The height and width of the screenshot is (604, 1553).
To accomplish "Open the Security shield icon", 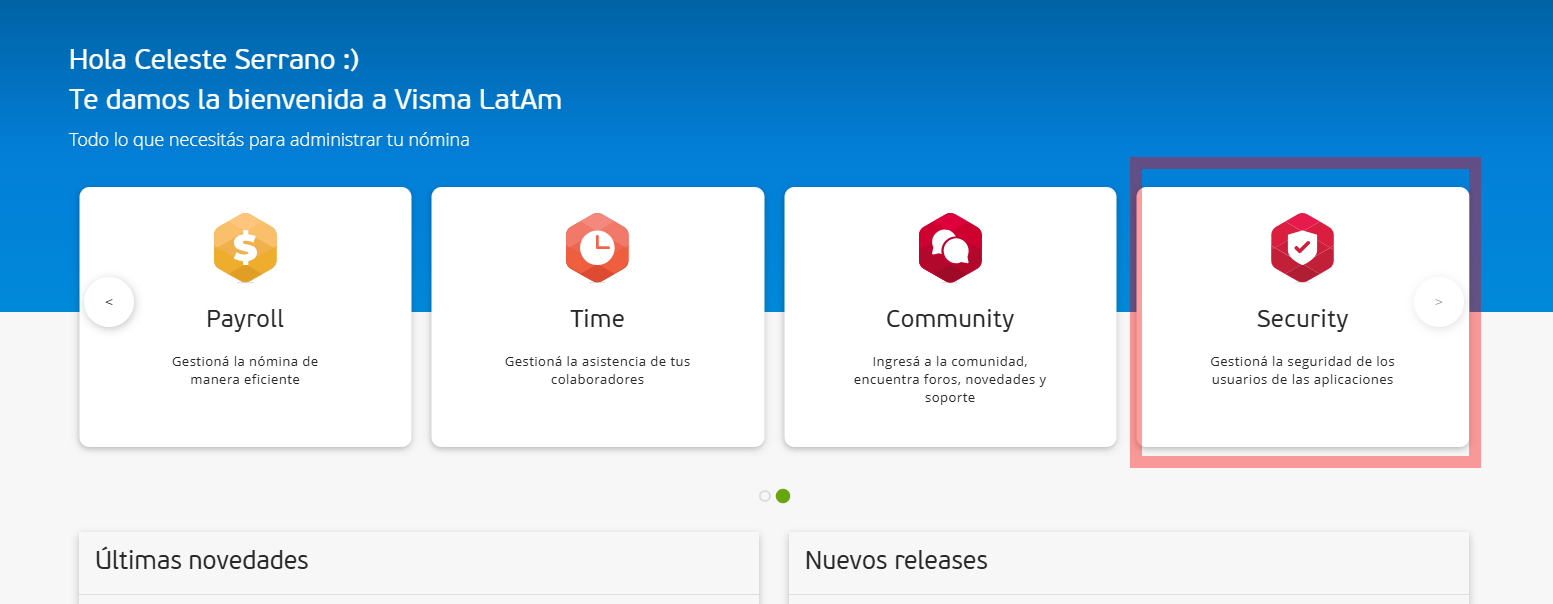I will click(1303, 247).
